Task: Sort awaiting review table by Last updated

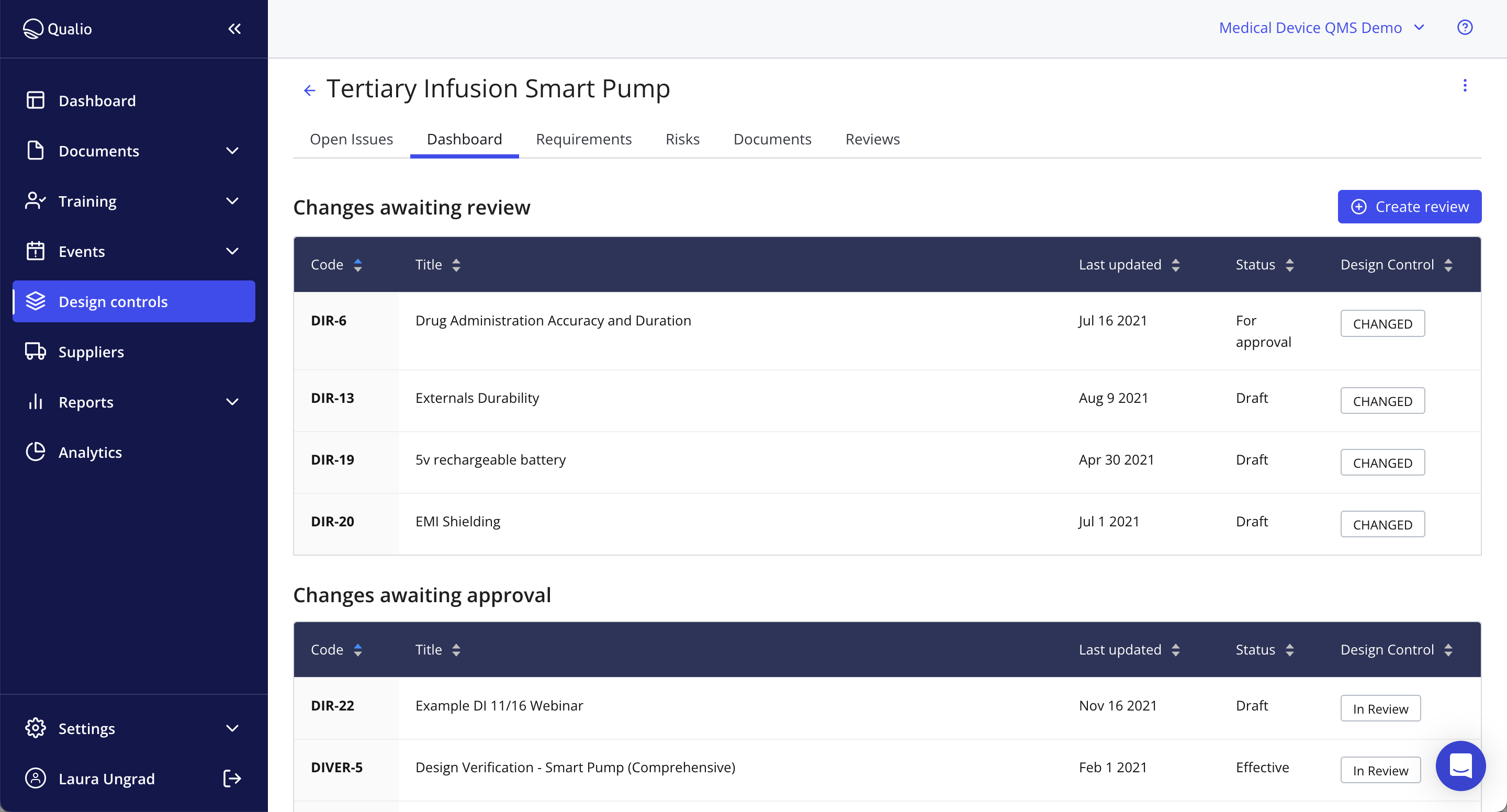Action: [1175, 265]
